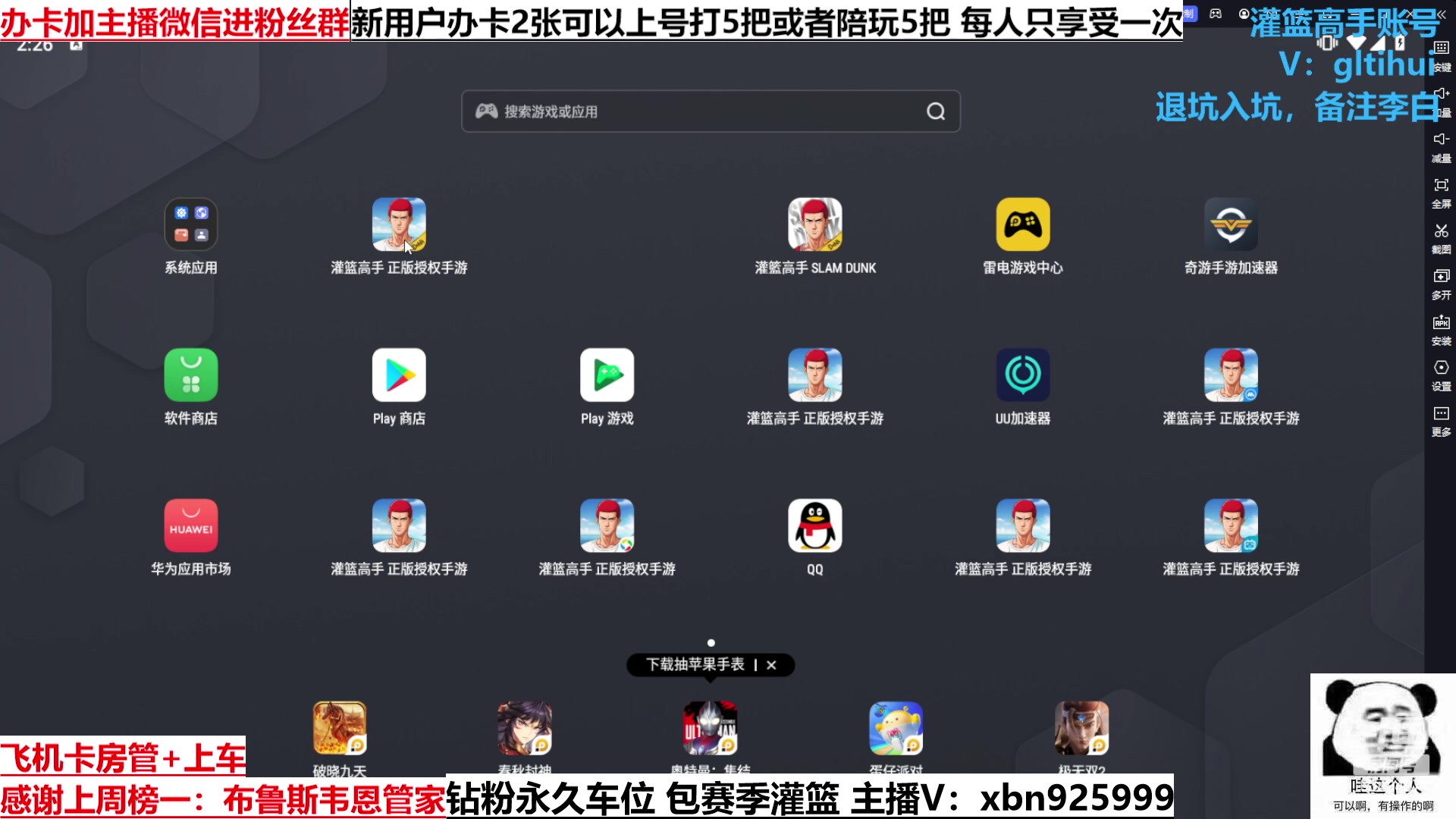The height and width of the screenshot is (819, 1456).
Task: Enable key mapping via the 按键 icon
Action: pos(1440,47)
